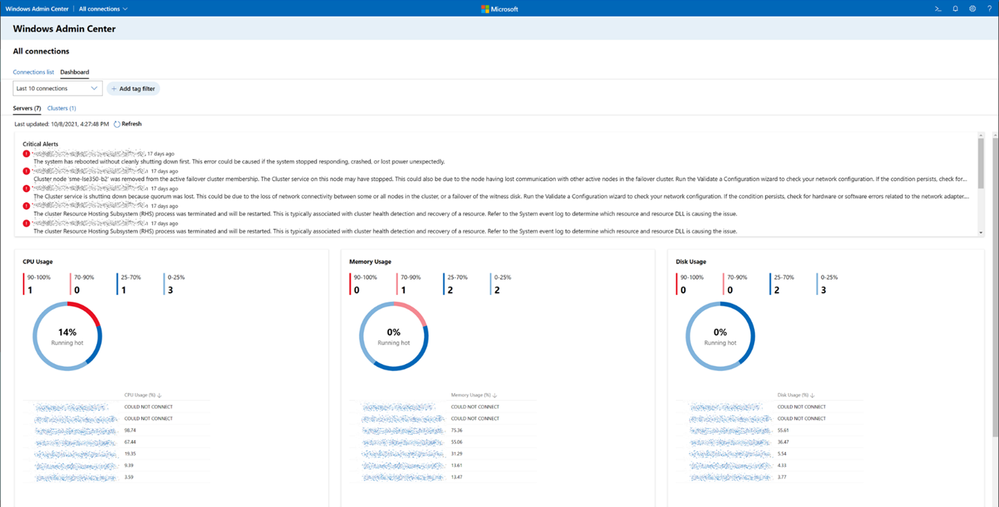Click the disk value 4.33
Image resolution: width=999 pixels, height=507 pixels.
pyautogui.click(x=783, y=466)
